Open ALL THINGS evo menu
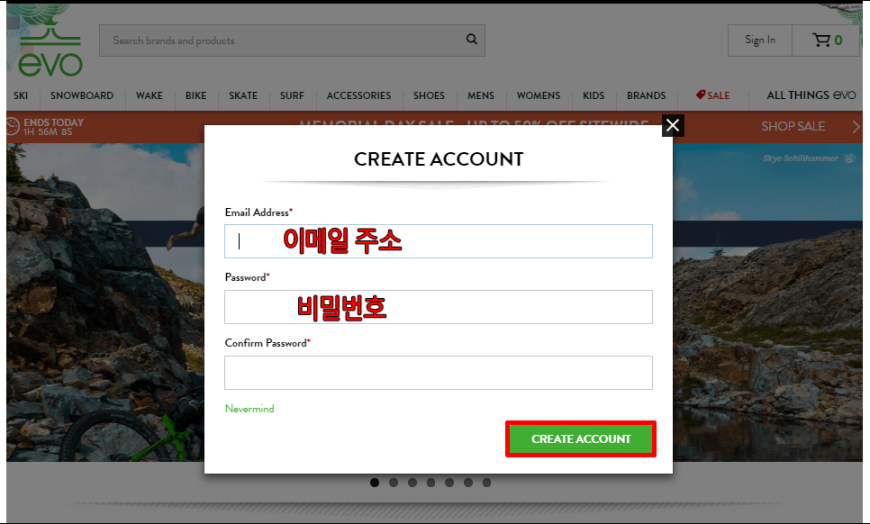 tap(811, 95)
